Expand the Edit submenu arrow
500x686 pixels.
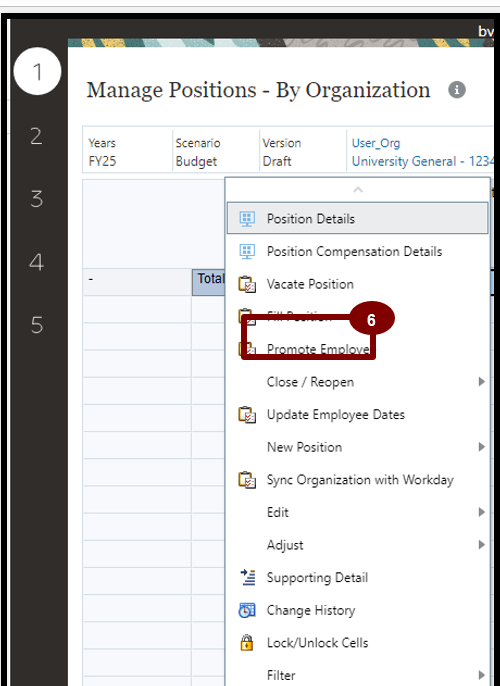(481, 512)
